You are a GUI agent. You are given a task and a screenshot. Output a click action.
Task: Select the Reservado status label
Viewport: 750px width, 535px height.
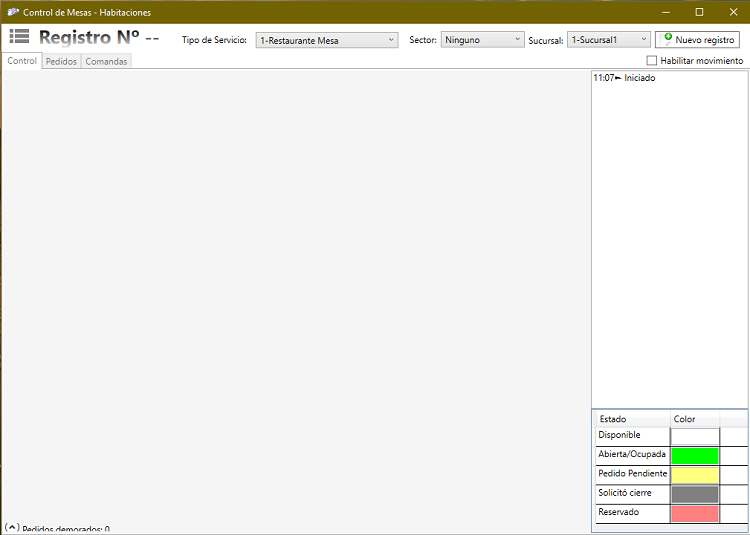(x=618, y=512)
